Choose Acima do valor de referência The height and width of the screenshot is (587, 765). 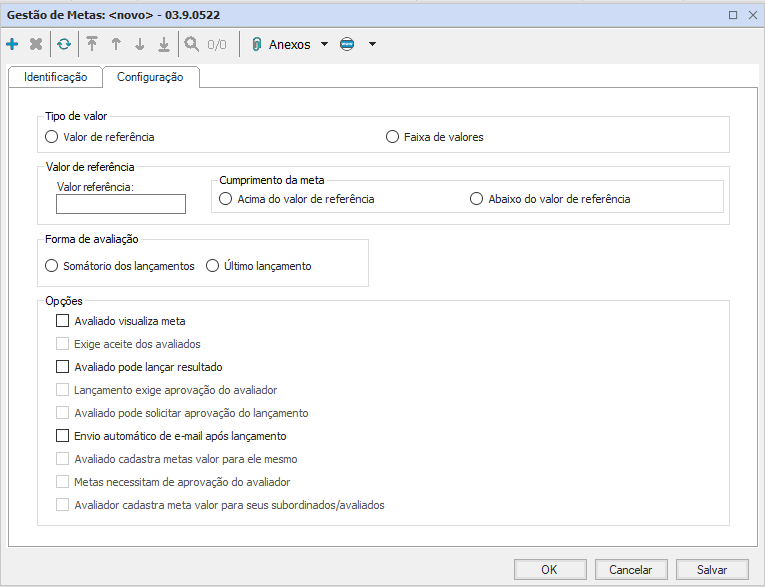tap(226, 199)
